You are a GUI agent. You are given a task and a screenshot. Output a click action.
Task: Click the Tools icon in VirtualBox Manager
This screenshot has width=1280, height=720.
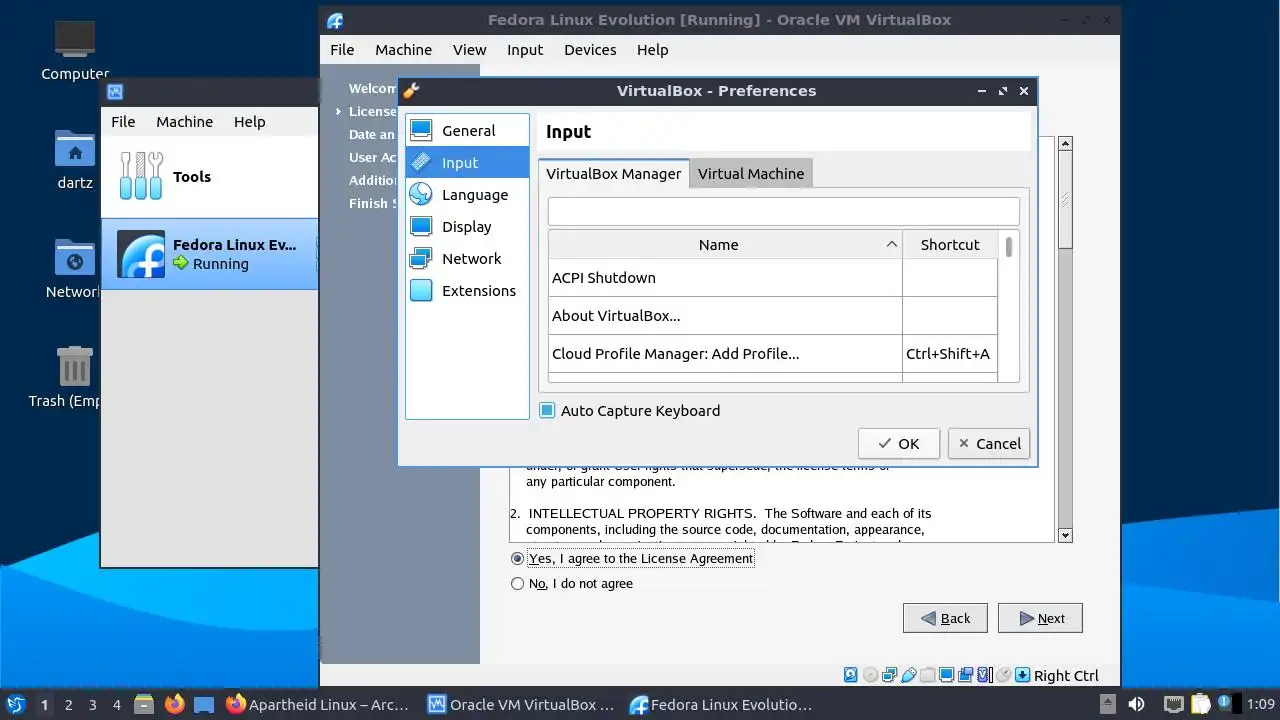[141, 176]
